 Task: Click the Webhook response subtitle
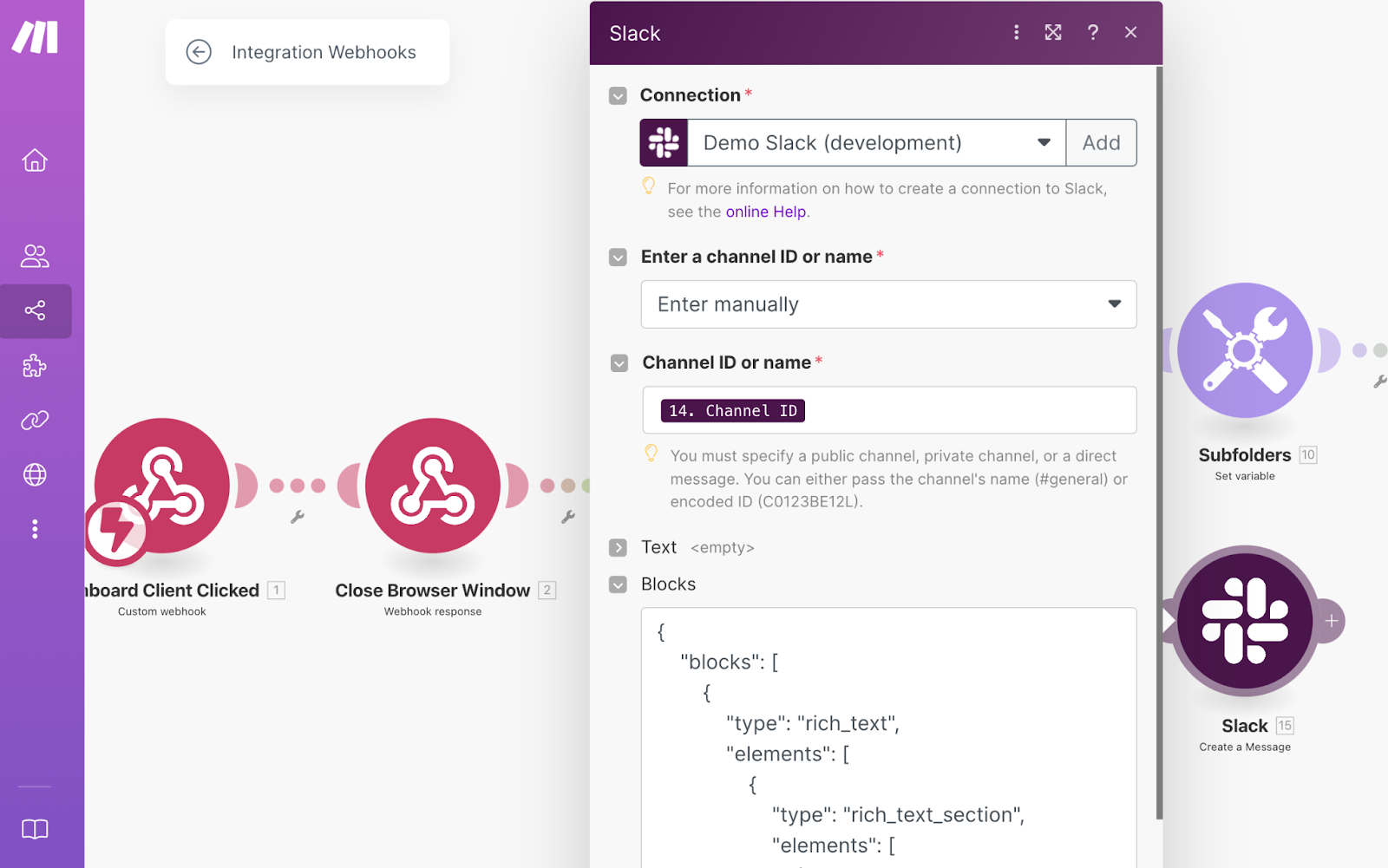pyautogui.click(x=433, y=611)
